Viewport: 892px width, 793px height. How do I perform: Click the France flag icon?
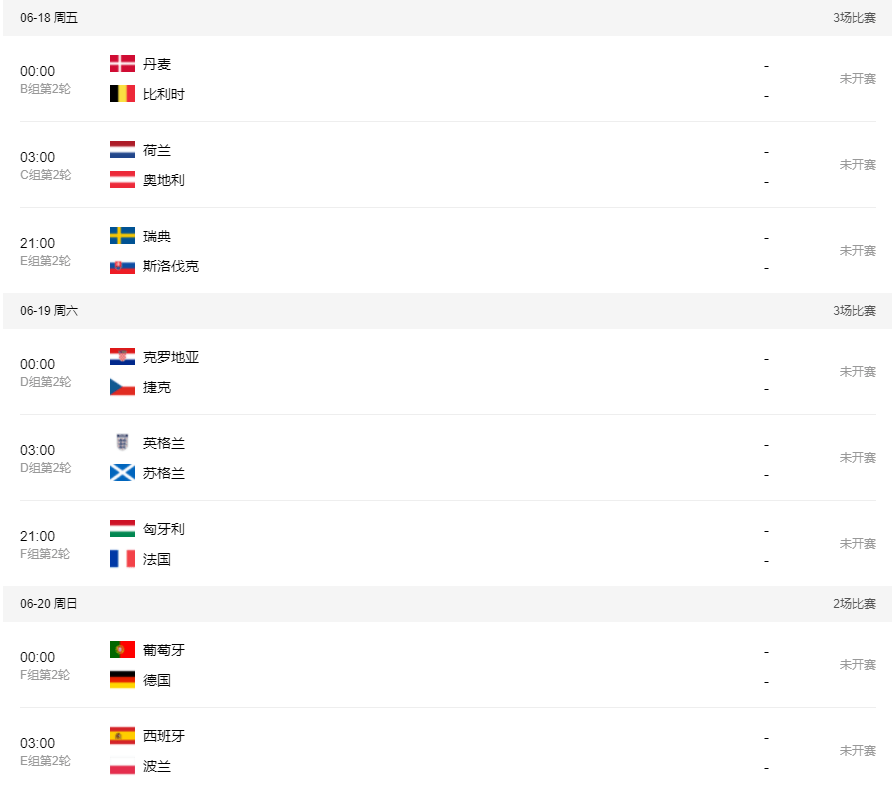122,559
